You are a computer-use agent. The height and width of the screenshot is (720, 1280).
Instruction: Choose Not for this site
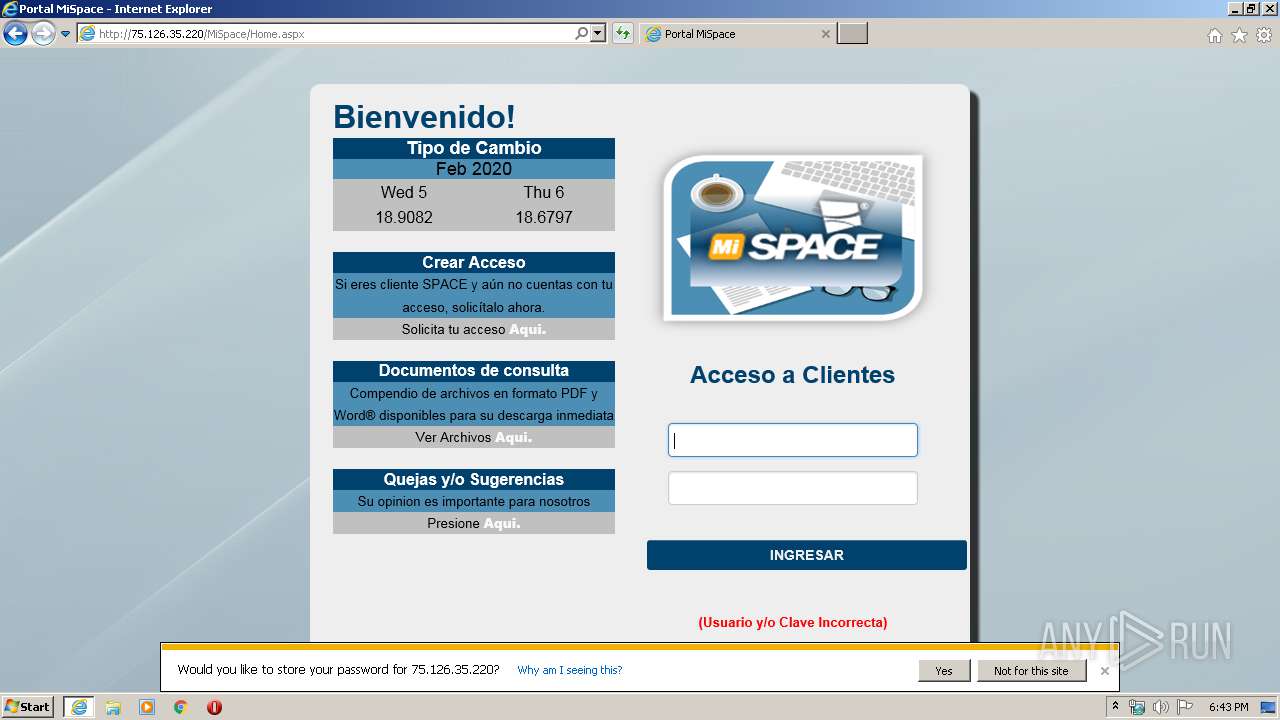click(1031, 671)
